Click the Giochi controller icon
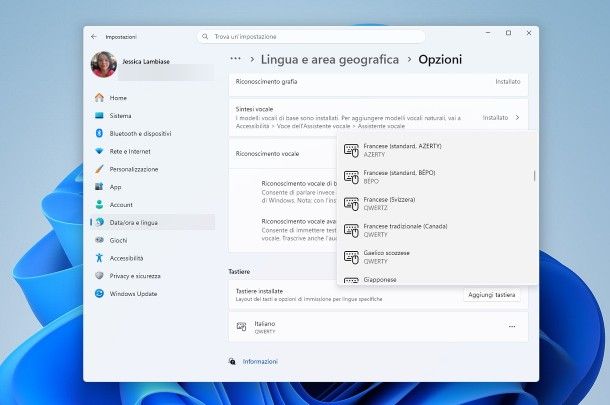Viewport: 610px width, 405px height. [100, 240]
